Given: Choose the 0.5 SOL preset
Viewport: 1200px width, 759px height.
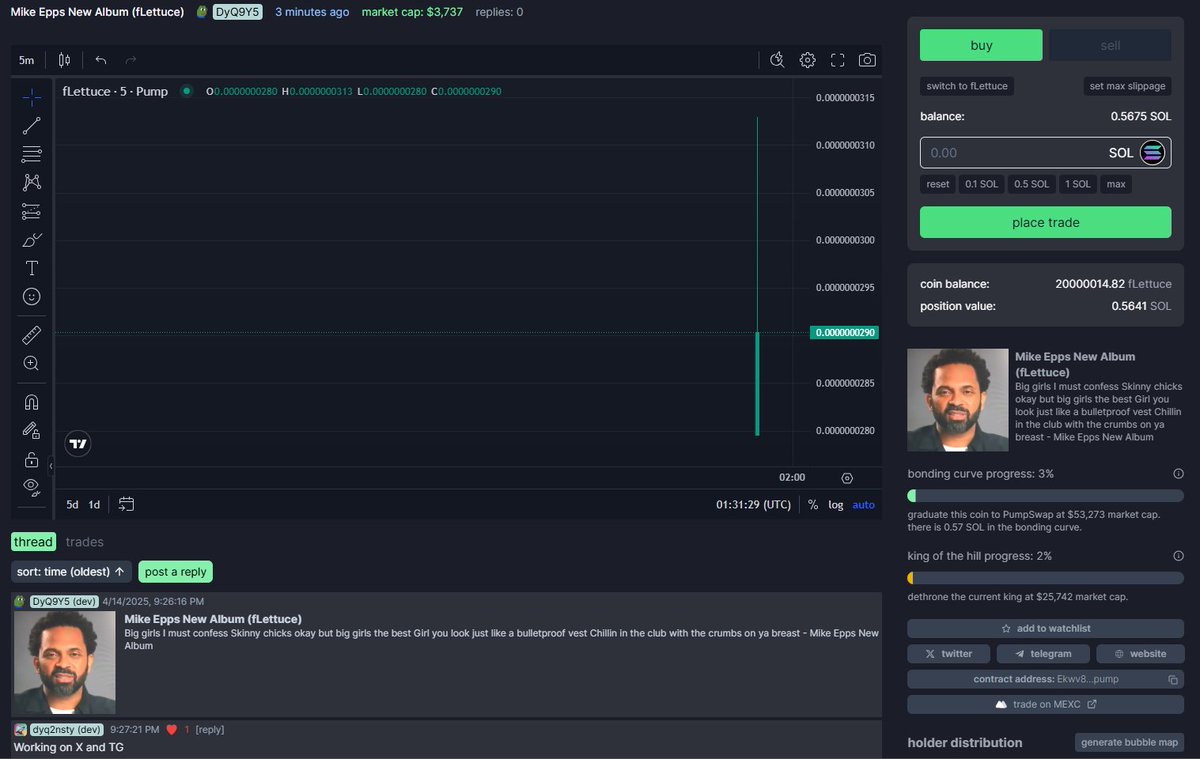Looking at the screenshot, I should click(1032, 184).
